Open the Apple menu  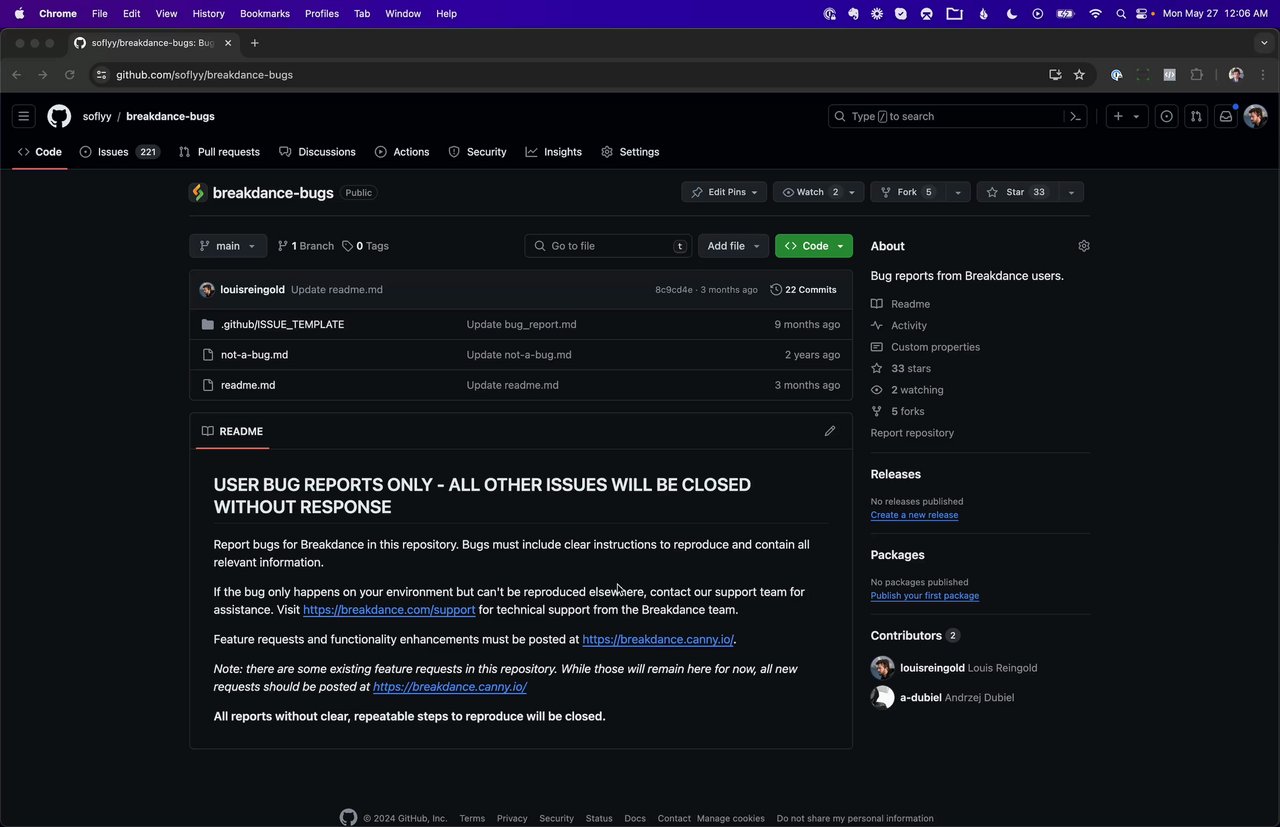tap(19, 13)
